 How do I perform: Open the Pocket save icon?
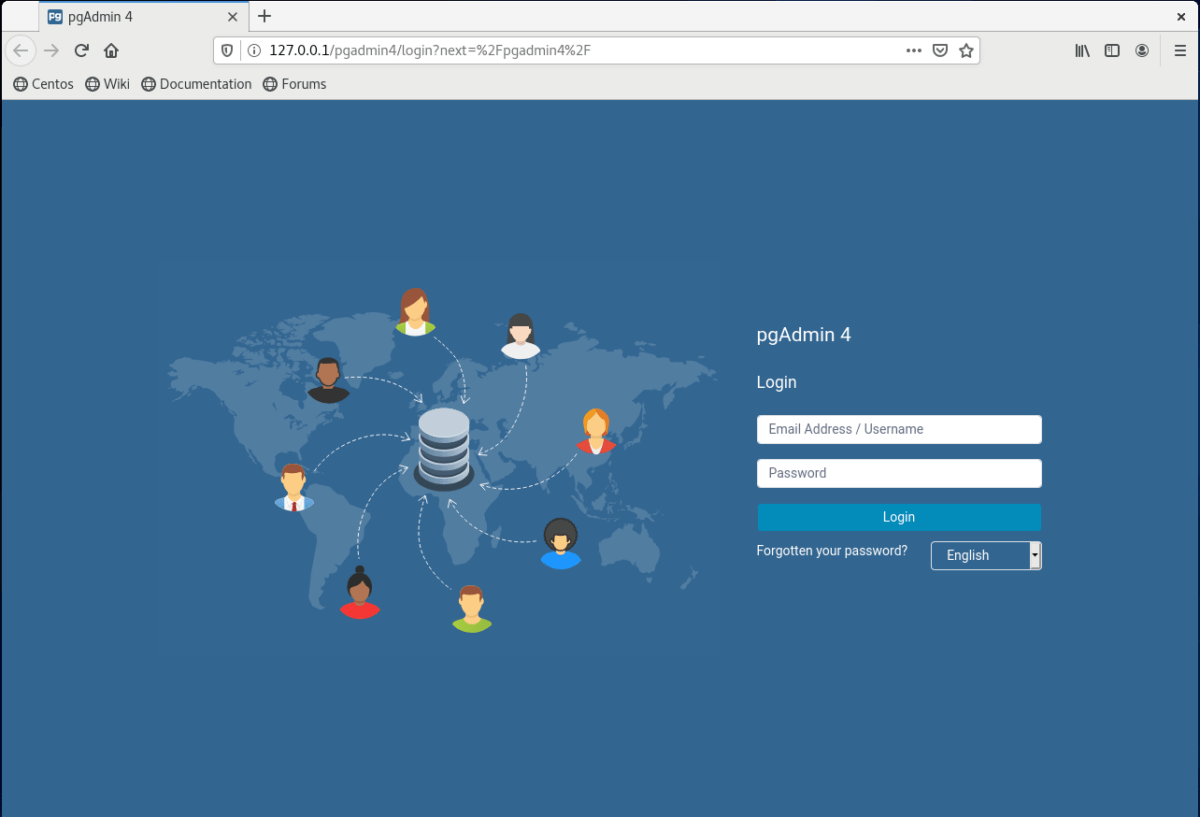pyautogui.click(x=940, y=50)
